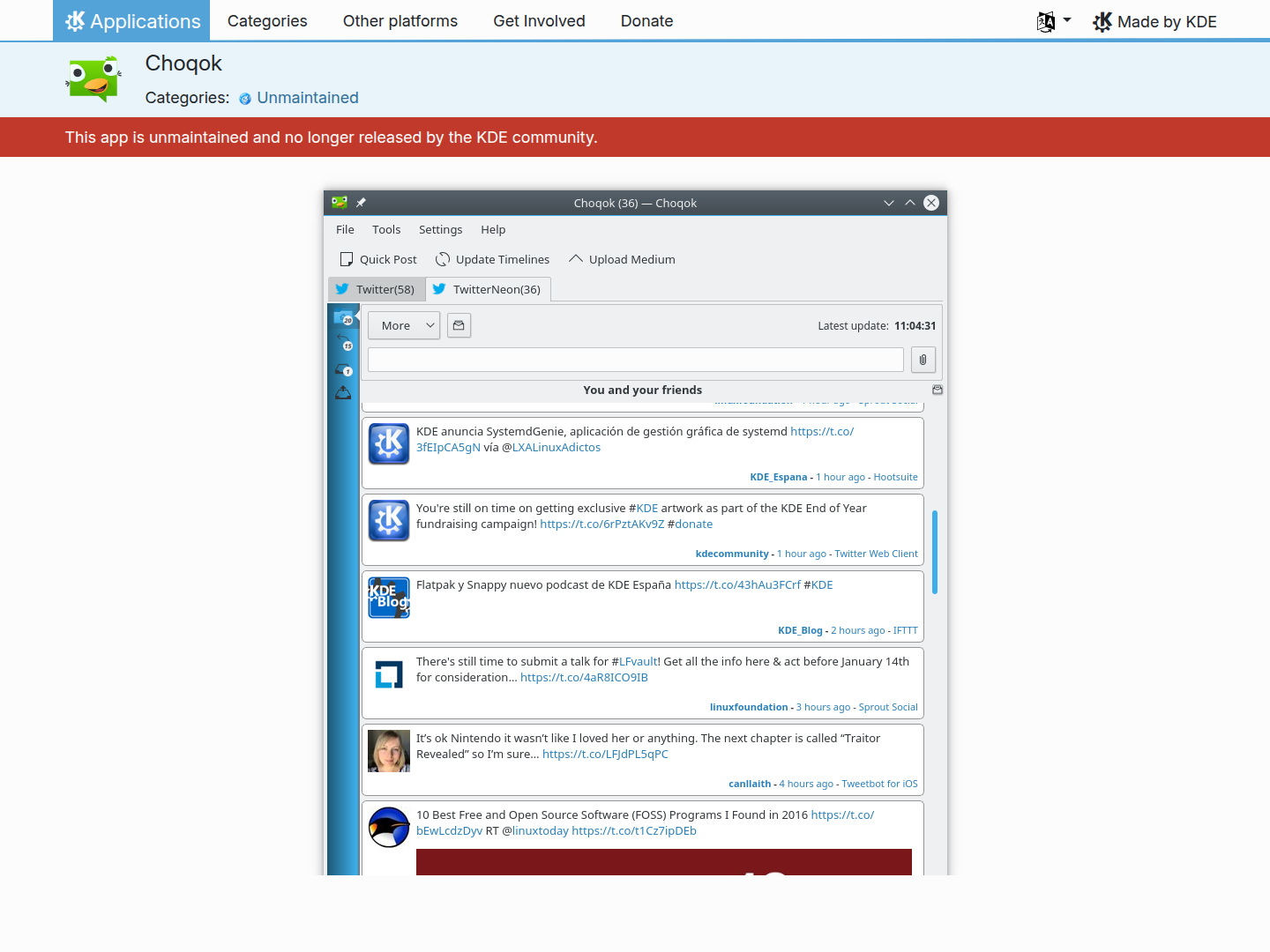The height and width of the screenshot is (952, 1270).
Task: Click the pin icon in Choqok title bar
Action: tap(361, 203)
